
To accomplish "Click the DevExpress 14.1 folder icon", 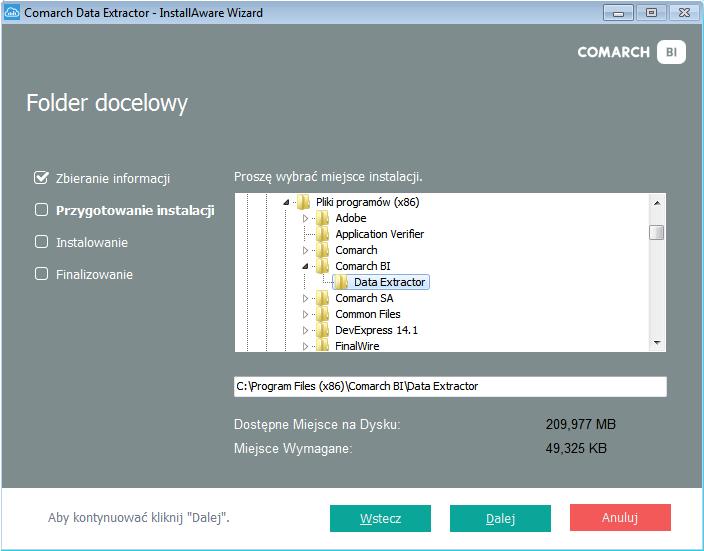I will (x=322, y=330).
